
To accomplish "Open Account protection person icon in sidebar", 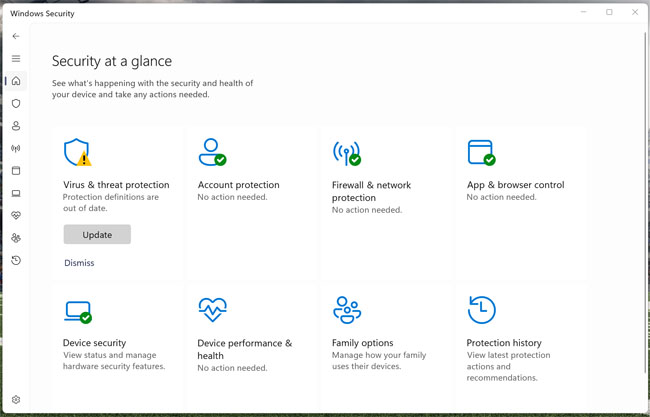I will (x=16, y=126).
